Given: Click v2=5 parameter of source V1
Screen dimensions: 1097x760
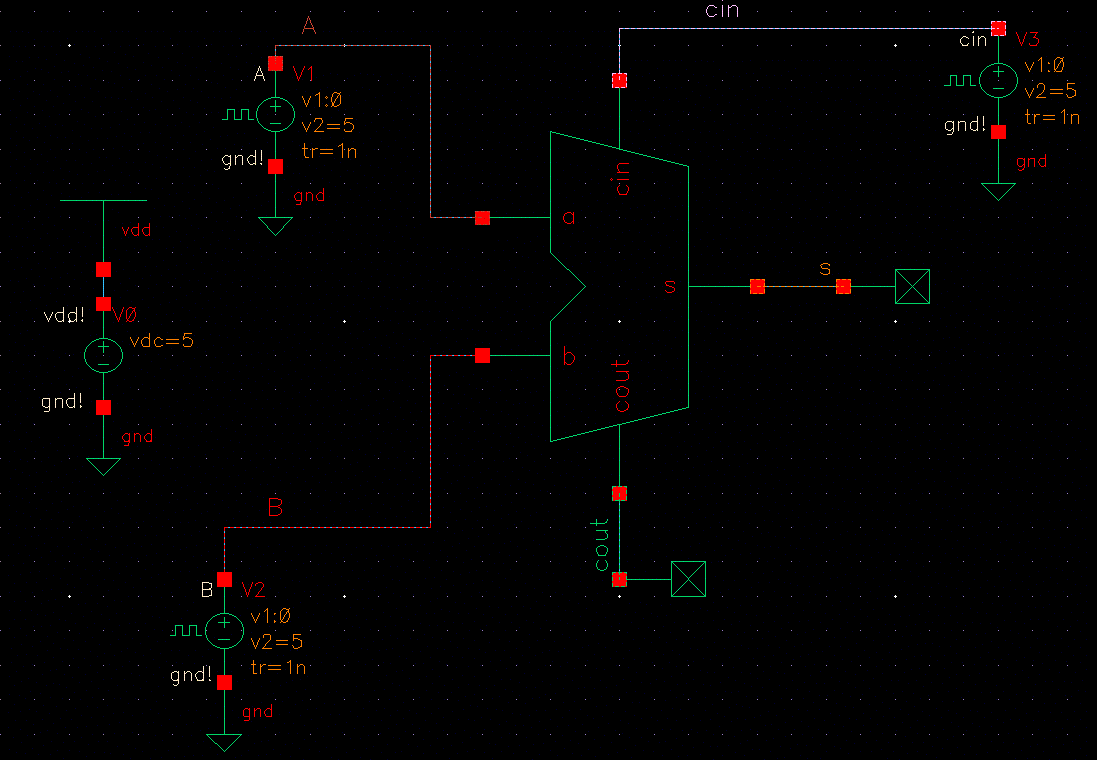Looking at the screenshot, I should (x=328, y=126).
